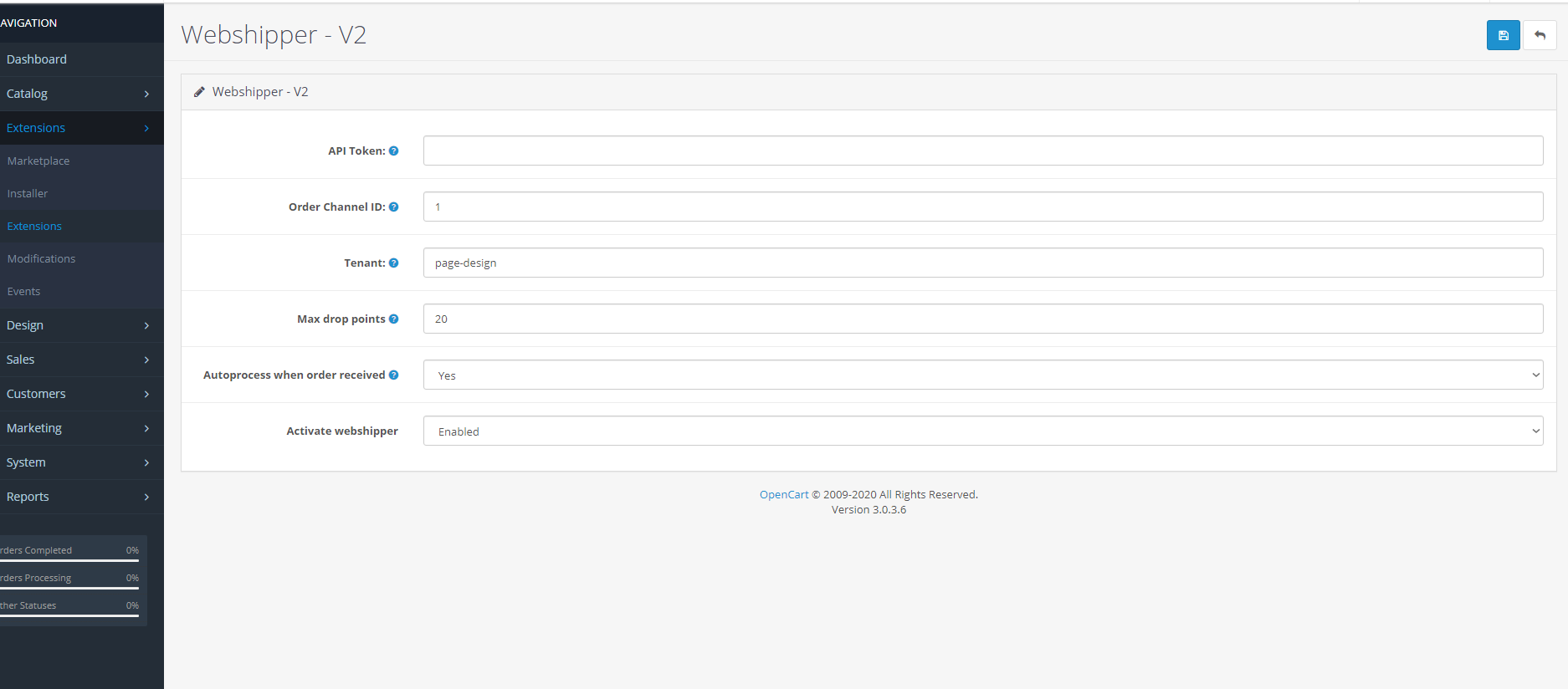Viewport: 1568px width, 689px height.
Task: Click the blue save button
Action: coord(1503,35)
